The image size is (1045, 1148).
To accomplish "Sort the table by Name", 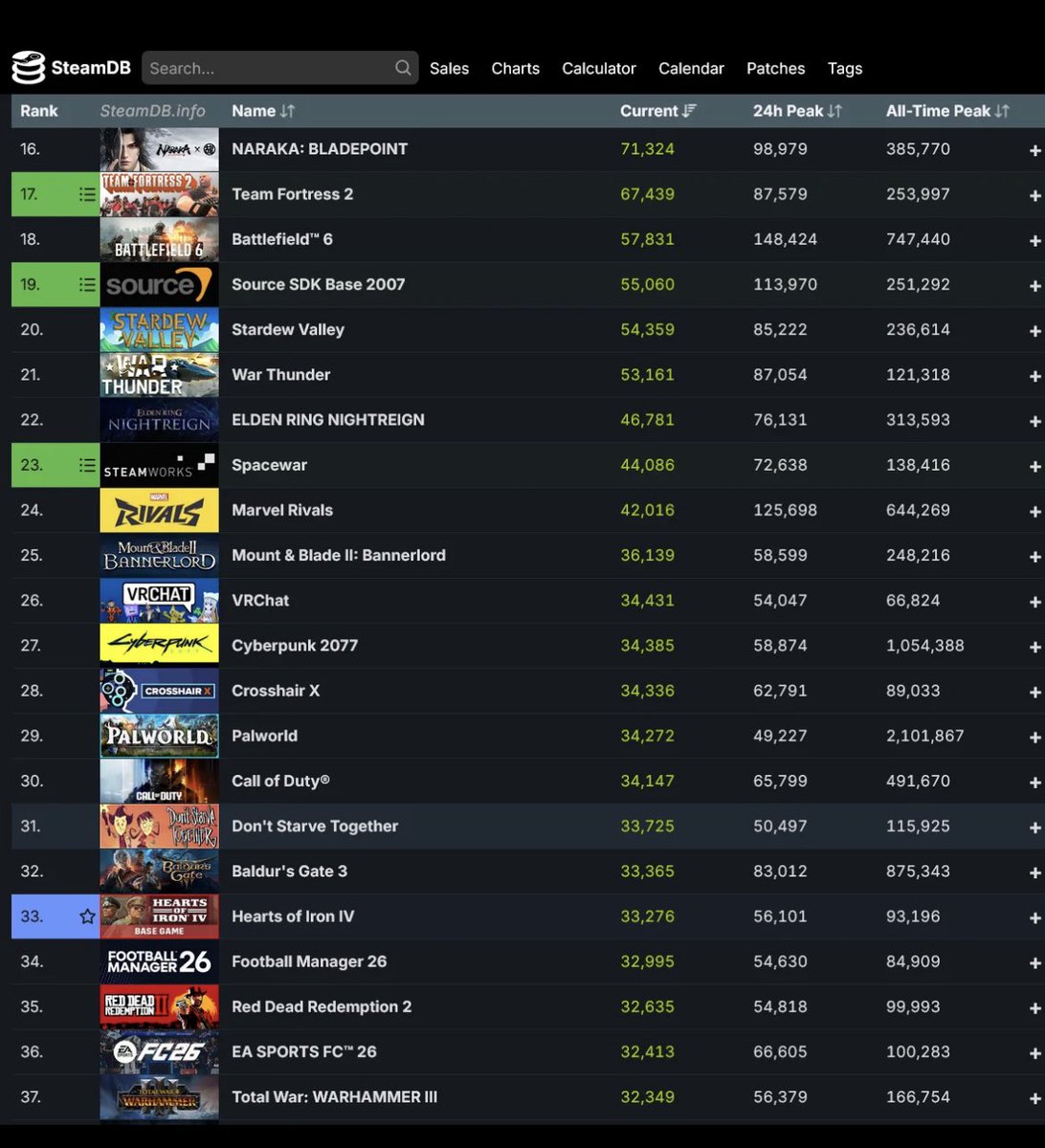I will [263, 111].
